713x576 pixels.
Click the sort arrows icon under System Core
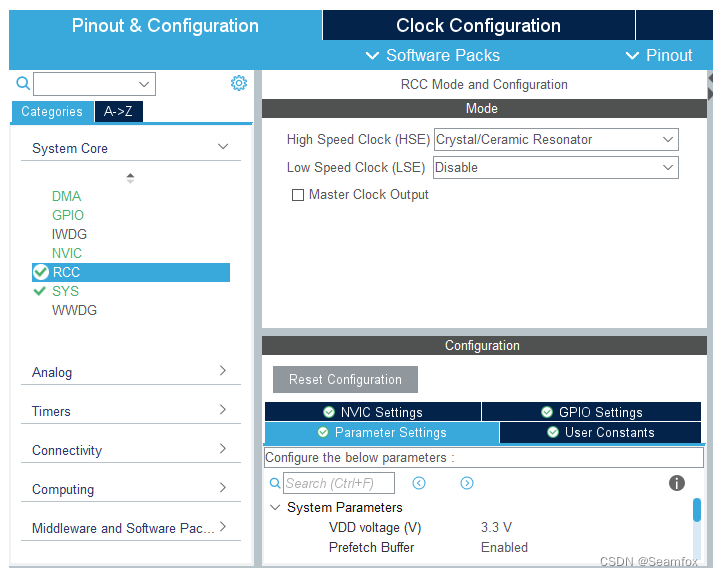130,178
